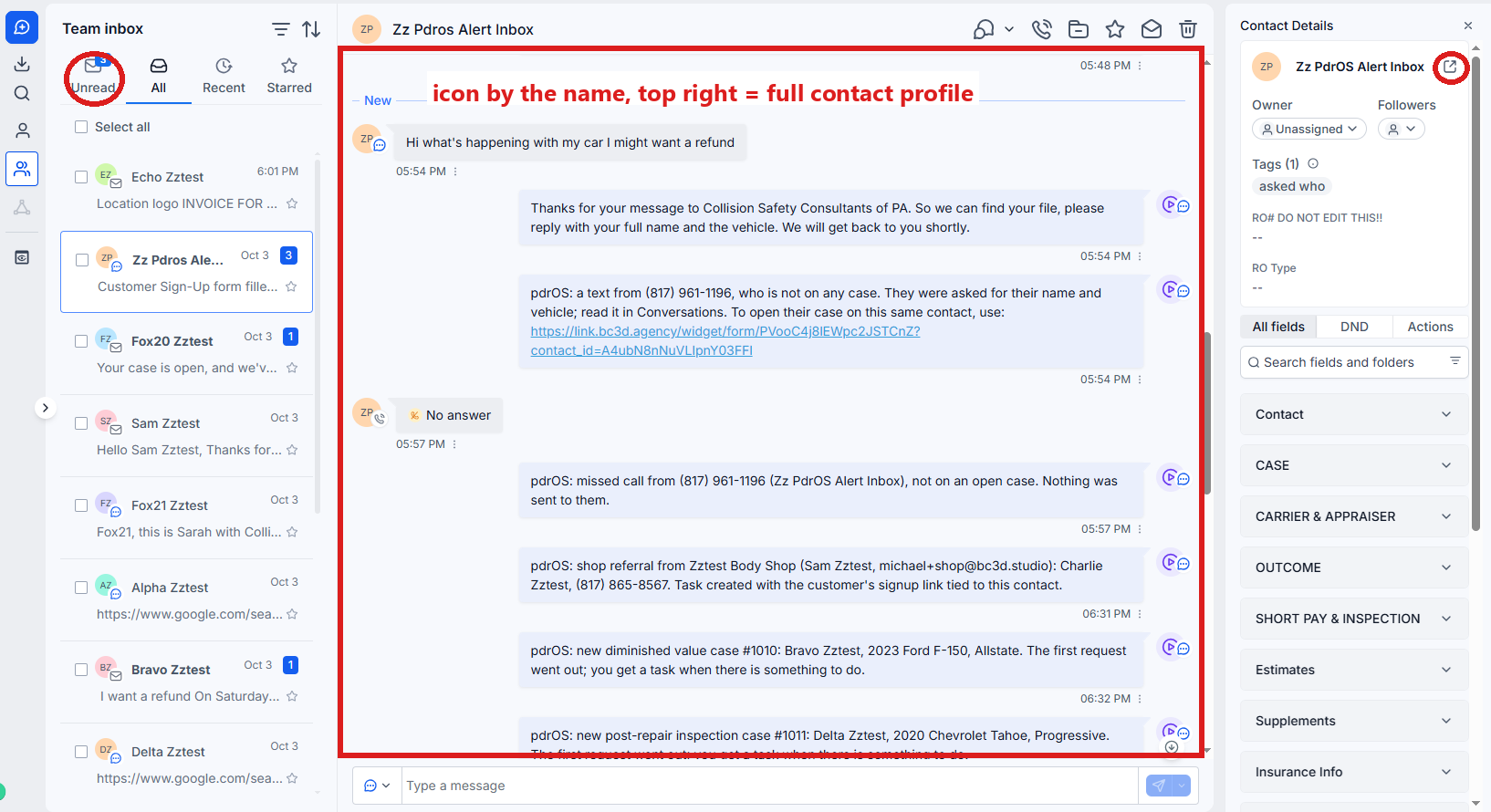Open the Bravo Zztest conversation

tap(187, 682)
